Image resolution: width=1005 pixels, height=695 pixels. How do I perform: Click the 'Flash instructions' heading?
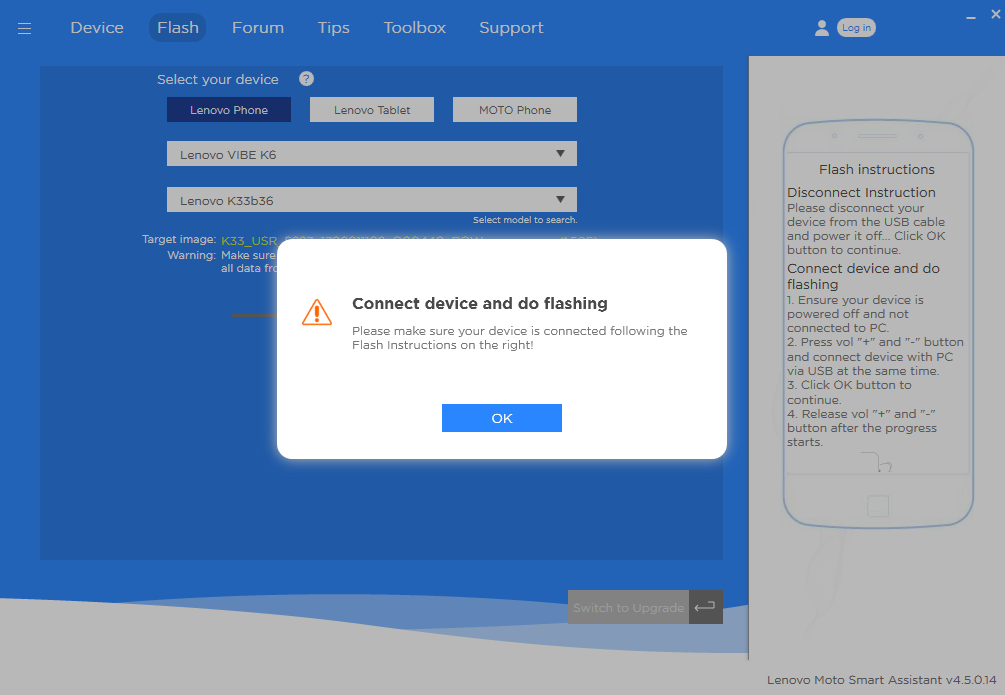[x=877, y=169]
